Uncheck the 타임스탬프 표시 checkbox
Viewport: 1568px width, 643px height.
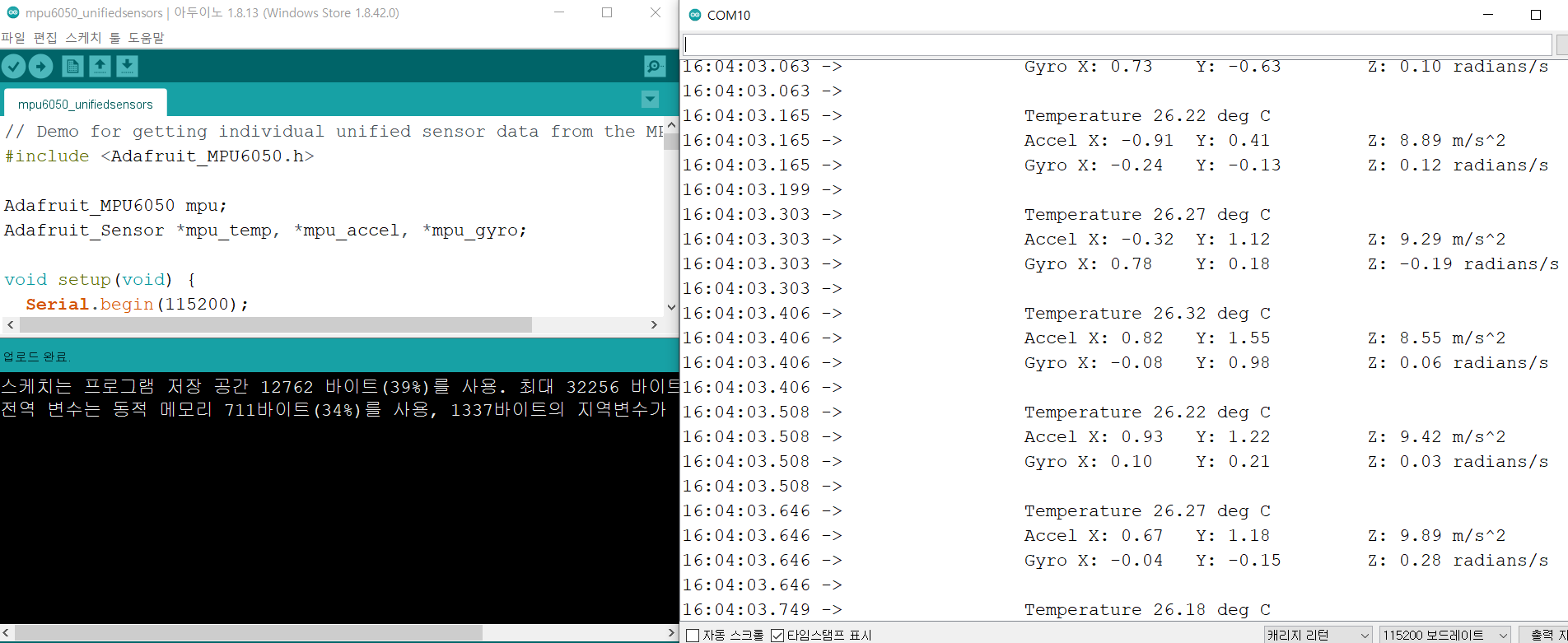point(777,635)
